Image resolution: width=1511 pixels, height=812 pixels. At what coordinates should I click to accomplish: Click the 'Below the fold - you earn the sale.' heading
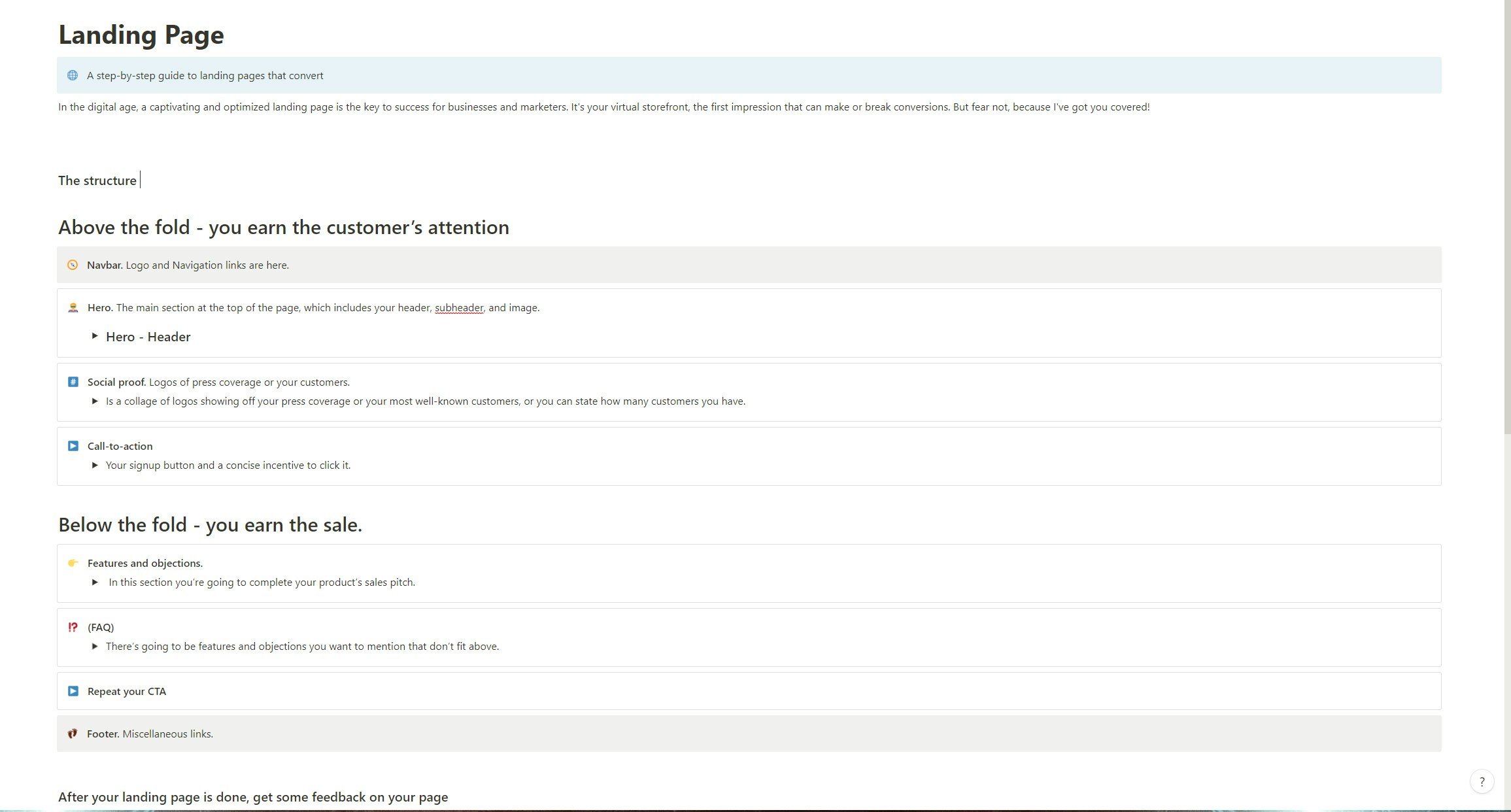click(x=210, y=525)
